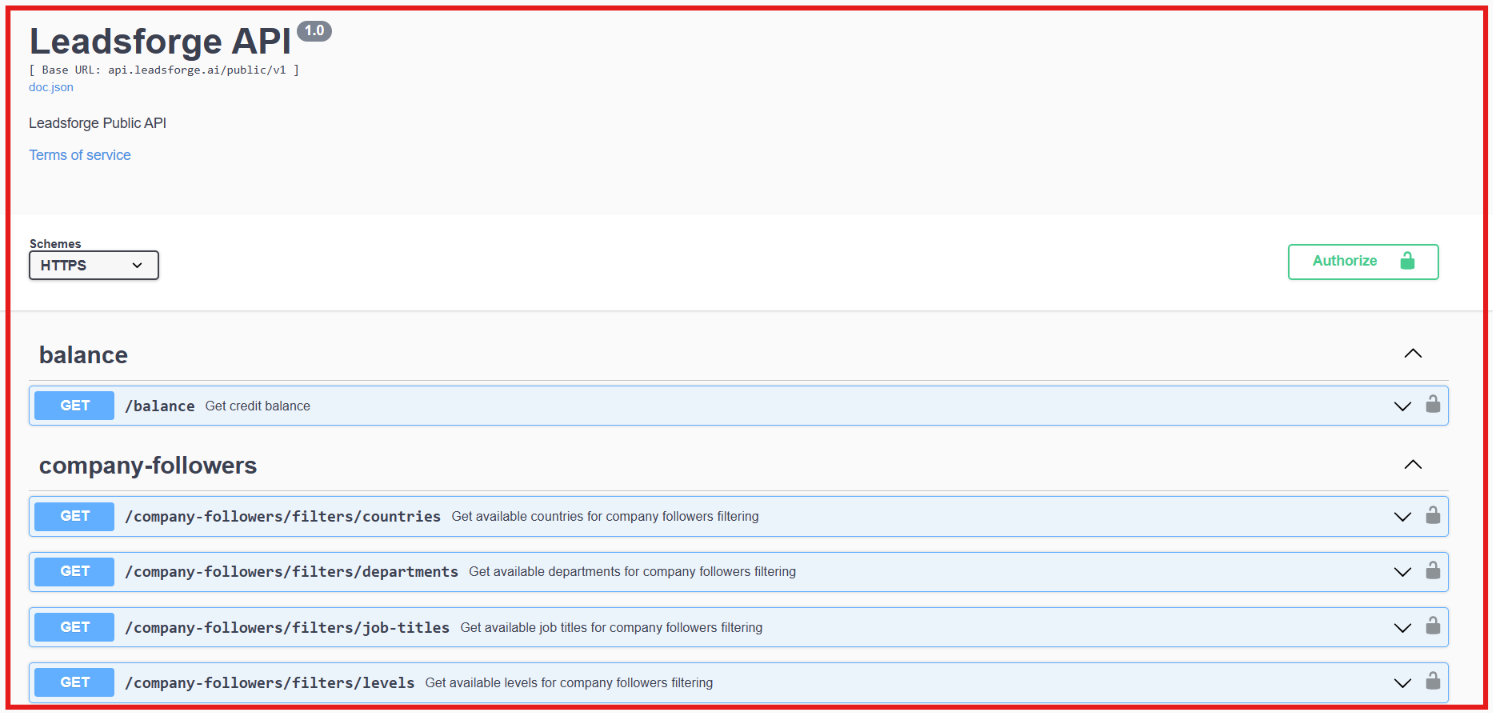The width and height of the screenshot is (1493, 713).
Task: Click lock icon on filters/levels endpoint
Action: pos(1432,682)
